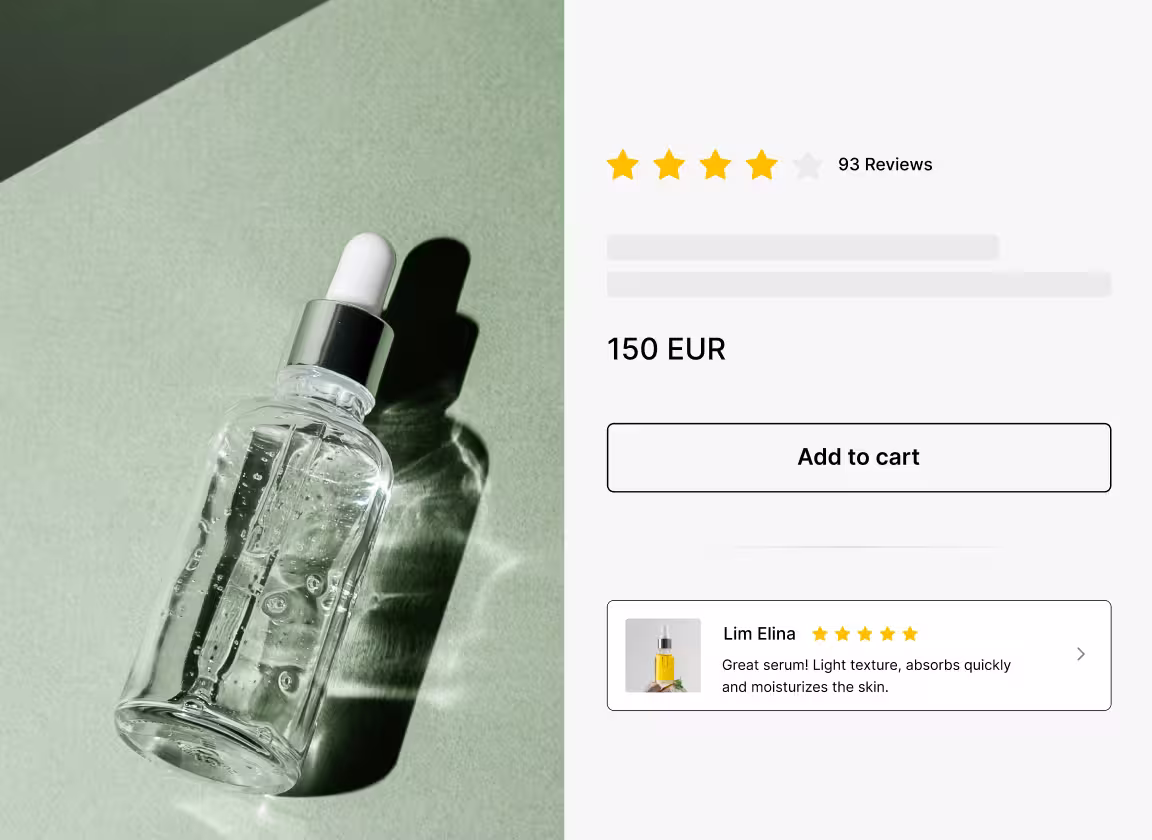Expand Lim Elina's review with chevron arrow
1152x840 pixels.
pos(1081,654)
